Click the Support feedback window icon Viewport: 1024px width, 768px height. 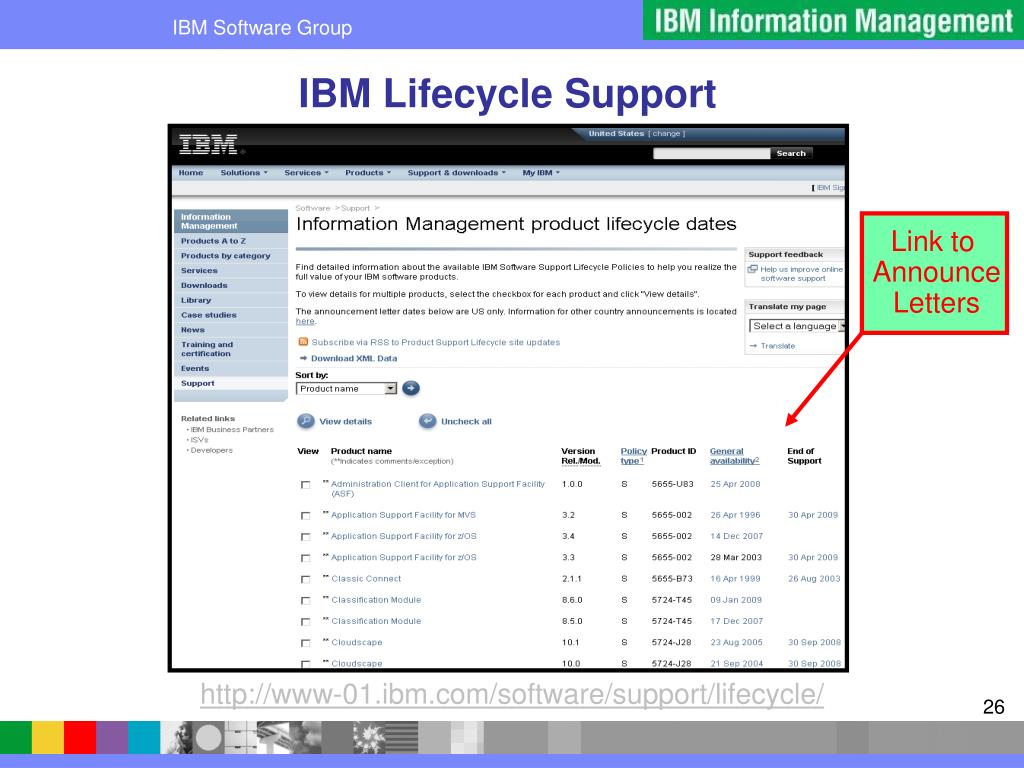[752, 269]
